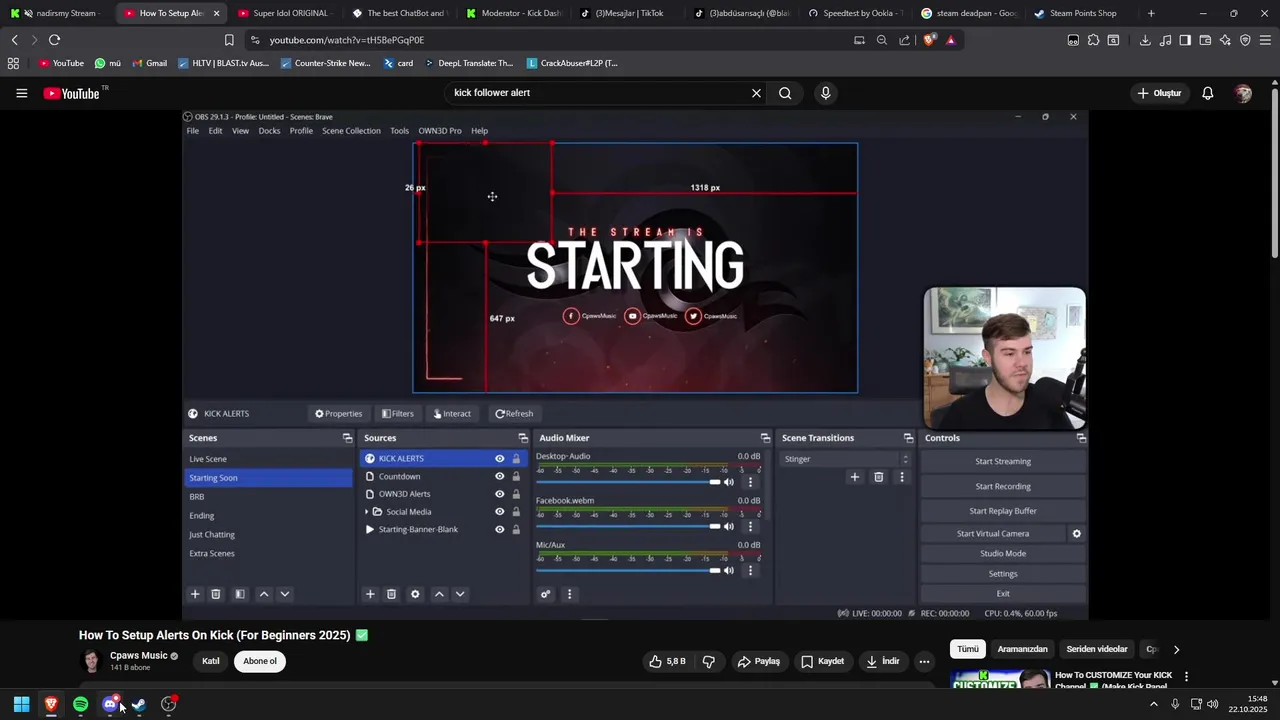Image resolution: width=1280 pixels, height=720 pixels.
Task: Open the YouTube account avatar menu
Action: tap(1243, 93)
